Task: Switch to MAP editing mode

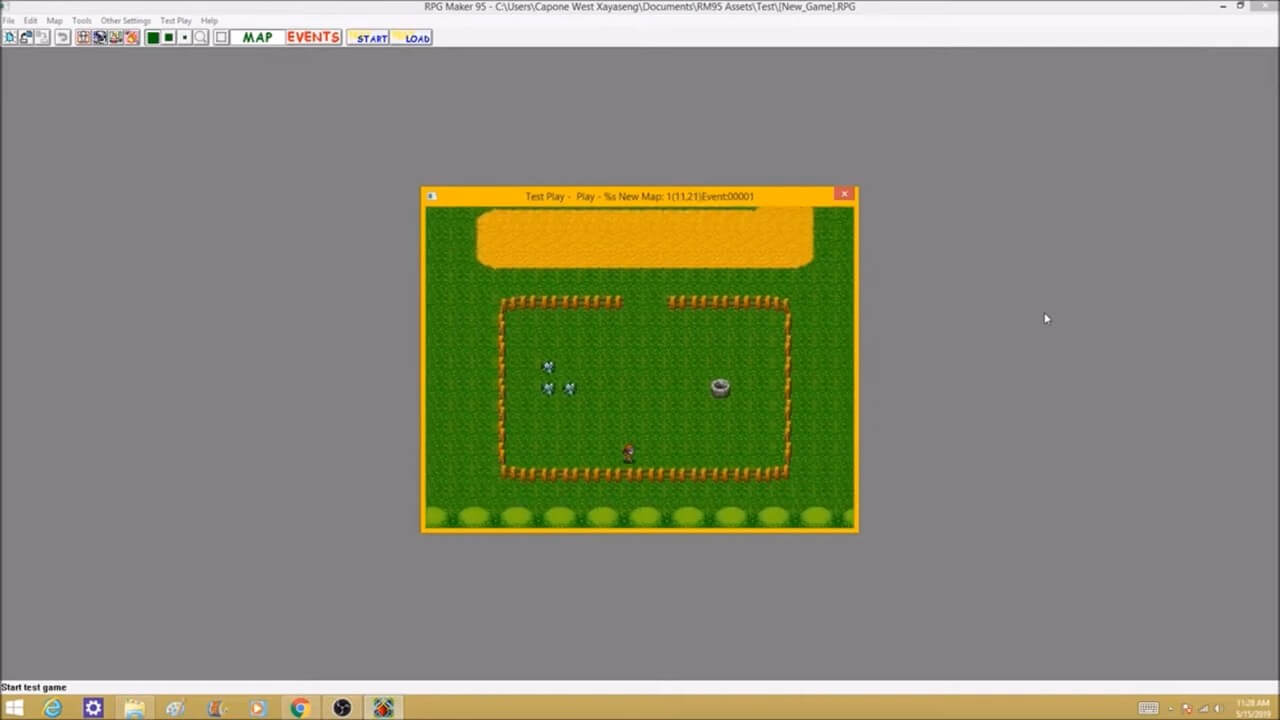Action: pyautogui.click(x=257, y=37)
